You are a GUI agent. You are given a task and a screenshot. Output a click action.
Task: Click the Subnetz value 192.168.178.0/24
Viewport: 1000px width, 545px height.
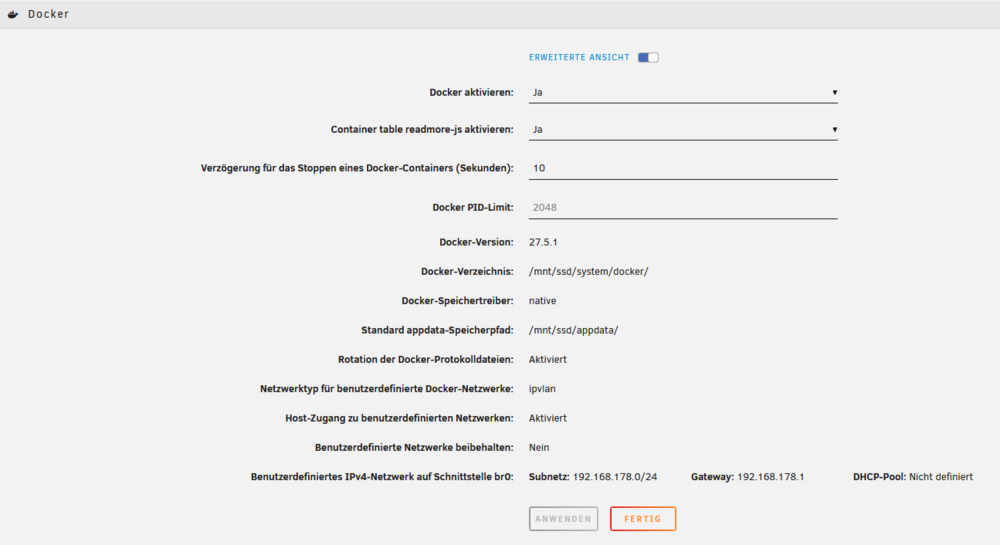[x=615, y=477]
